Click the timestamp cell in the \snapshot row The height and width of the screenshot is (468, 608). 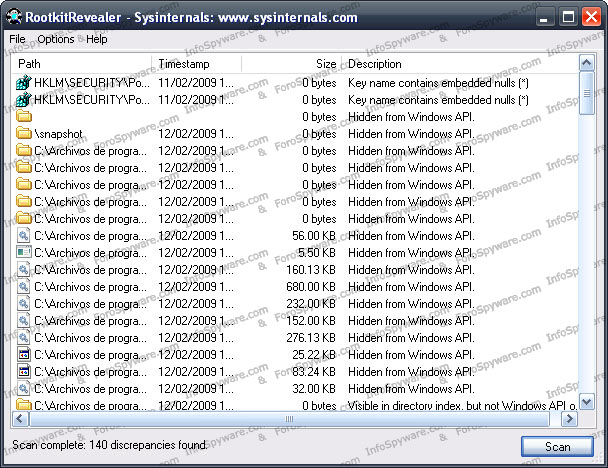[x=196, y=134]
